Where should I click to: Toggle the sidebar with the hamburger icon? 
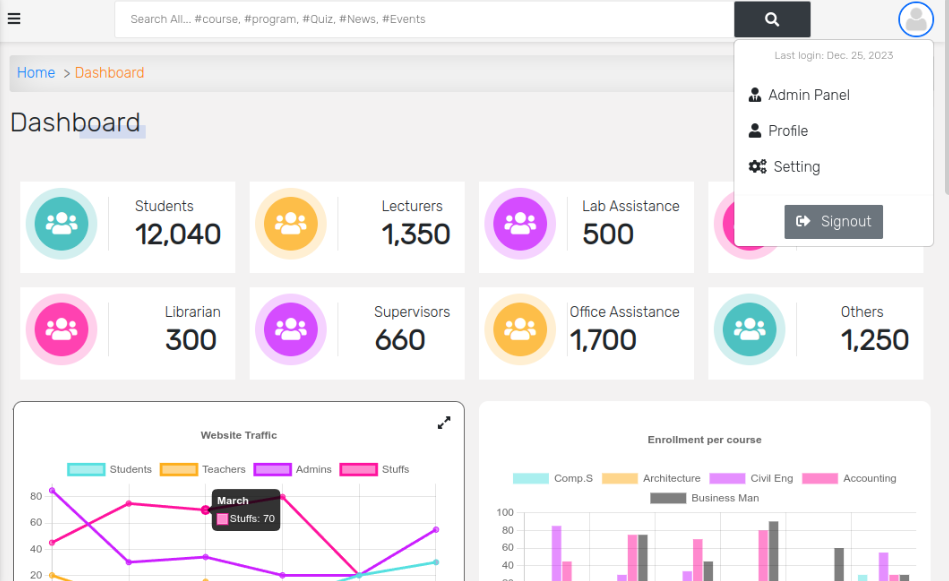click(x=15, y=18)
